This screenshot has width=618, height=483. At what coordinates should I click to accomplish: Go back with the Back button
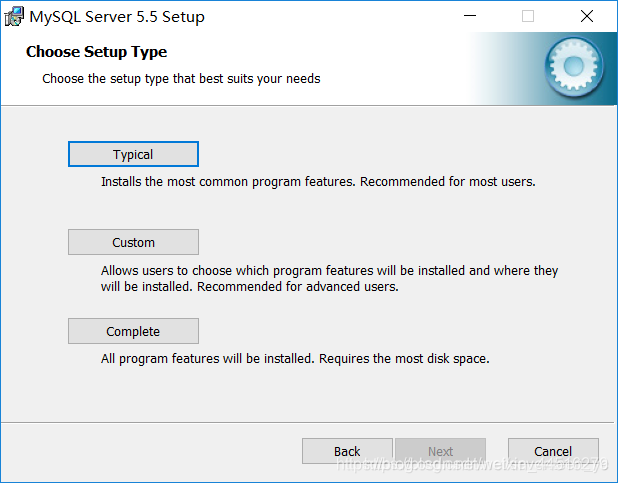click(x=347, y=451)
